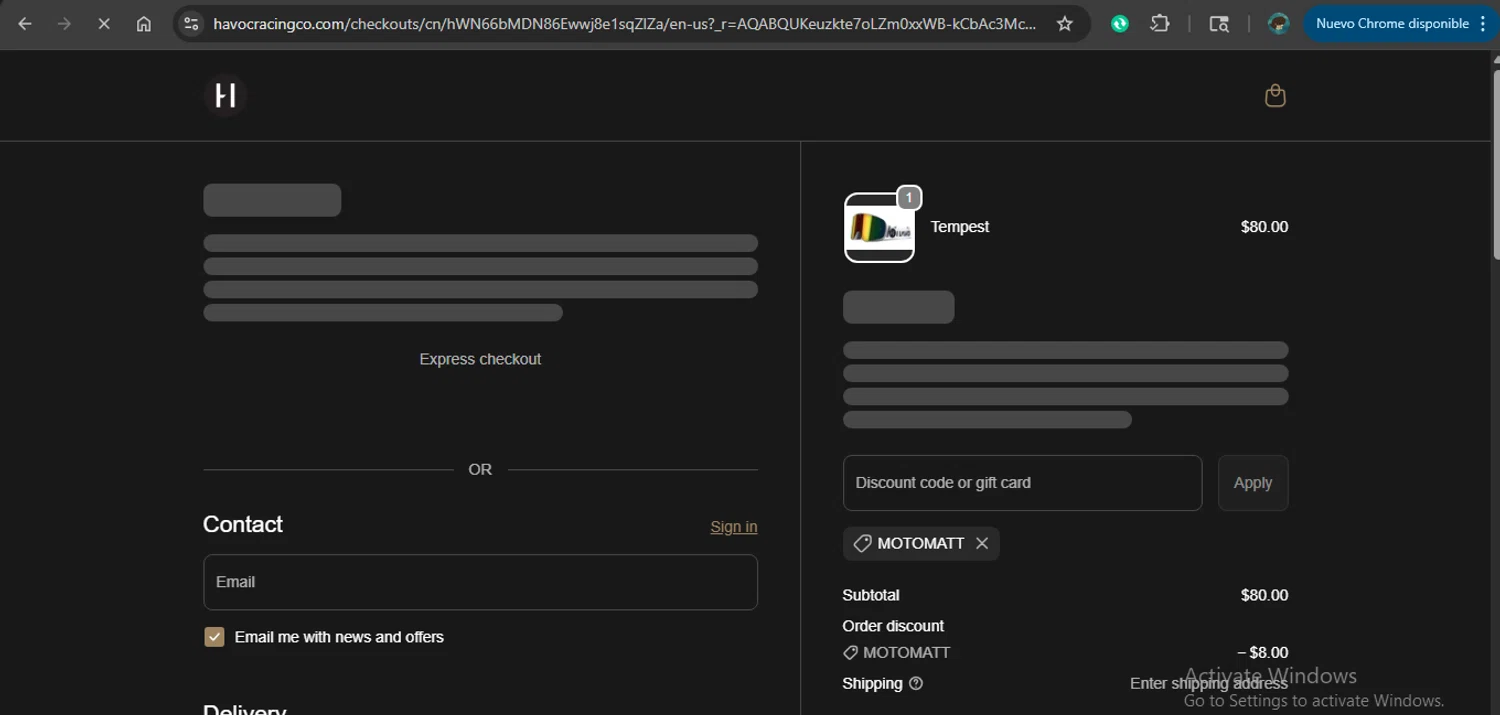1500x715 pixels.
Task: Click the Sign in link
Action: (733, 527)
